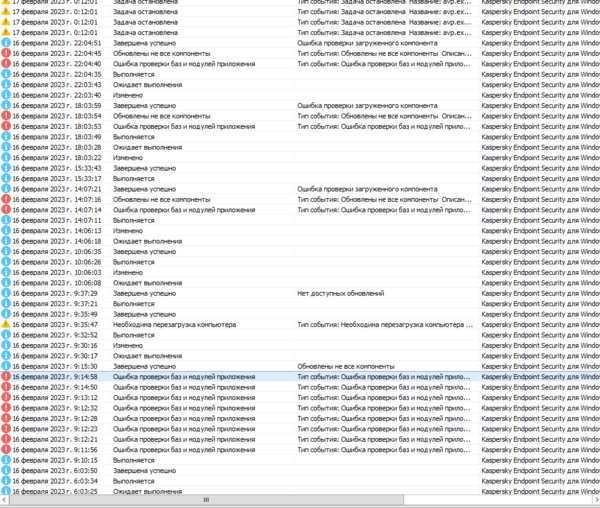
Task: Click the scrollbar left arrow
Action: [x=4, y=500]
